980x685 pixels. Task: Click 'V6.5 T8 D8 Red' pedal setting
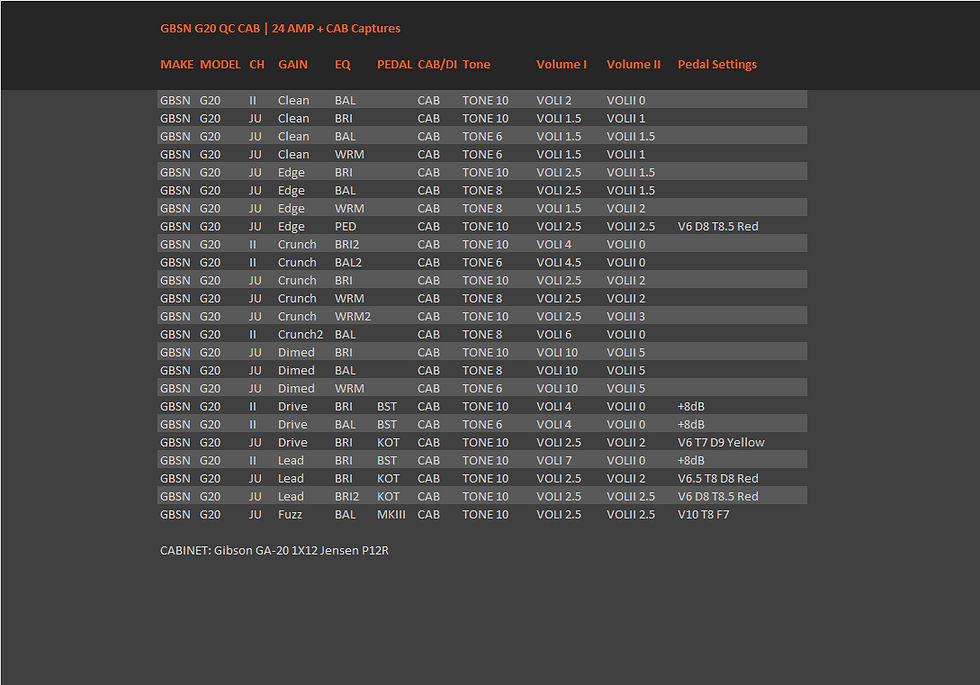(718, 479)
